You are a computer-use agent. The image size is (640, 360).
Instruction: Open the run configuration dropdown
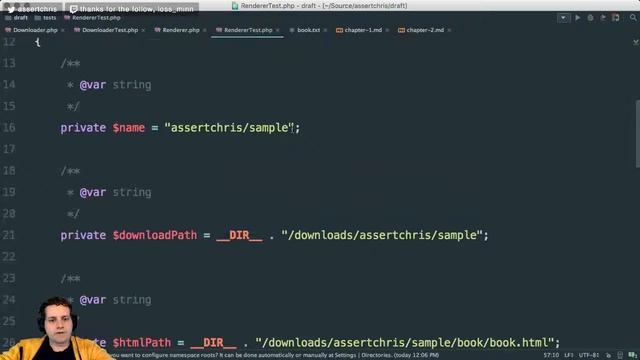click(563, 18)
